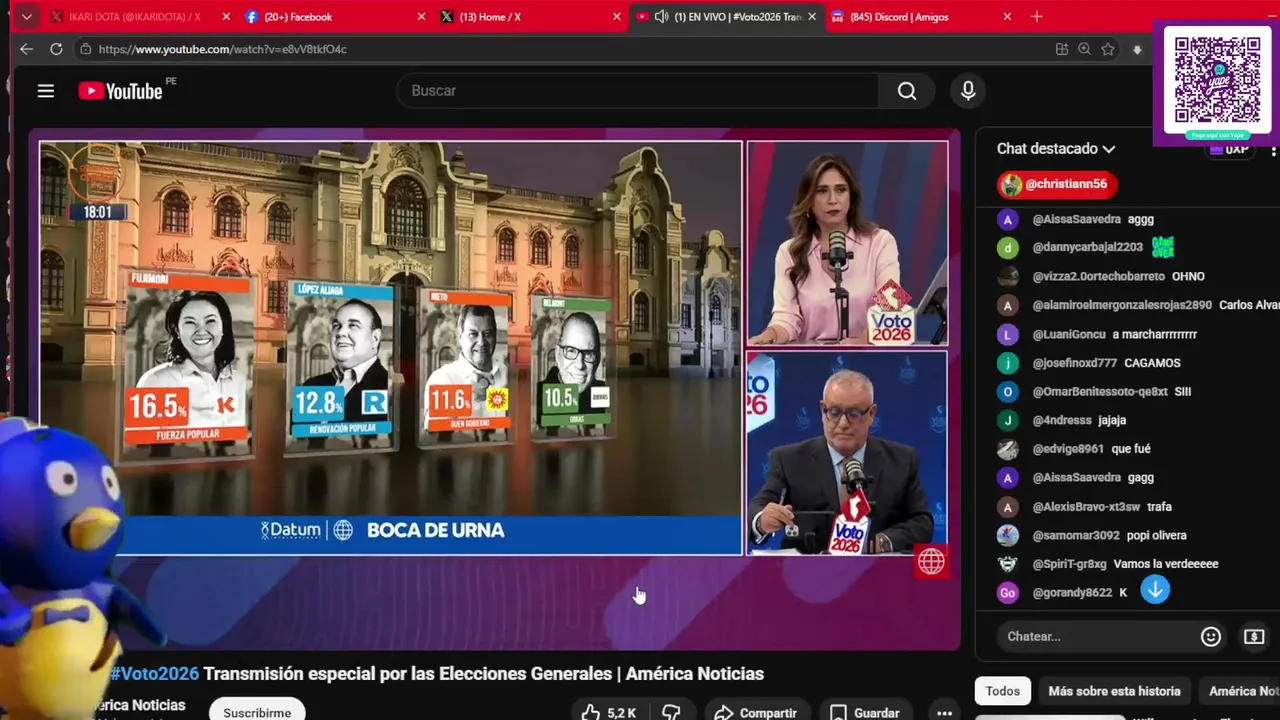
Task: Click the Yape QR code overlay
Action: click(1217, 83)
